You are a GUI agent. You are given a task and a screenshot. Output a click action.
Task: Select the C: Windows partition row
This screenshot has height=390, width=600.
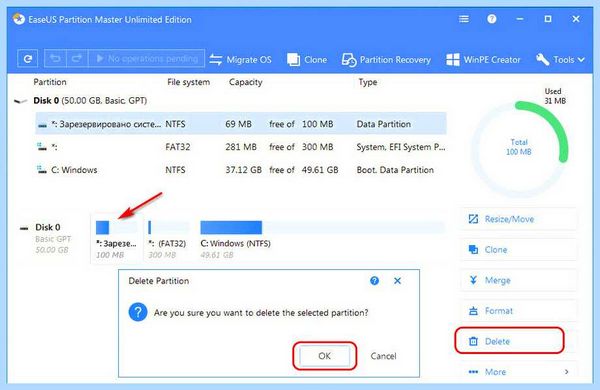241,170
